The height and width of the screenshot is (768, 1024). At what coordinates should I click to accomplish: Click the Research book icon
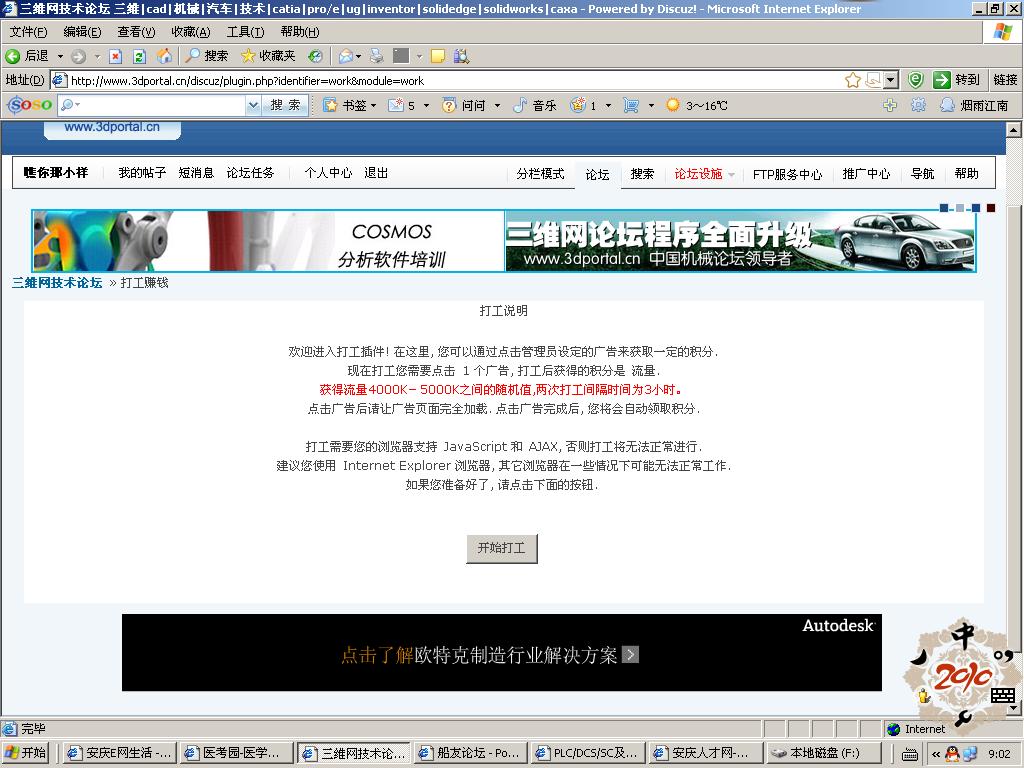tap(461, 56)
